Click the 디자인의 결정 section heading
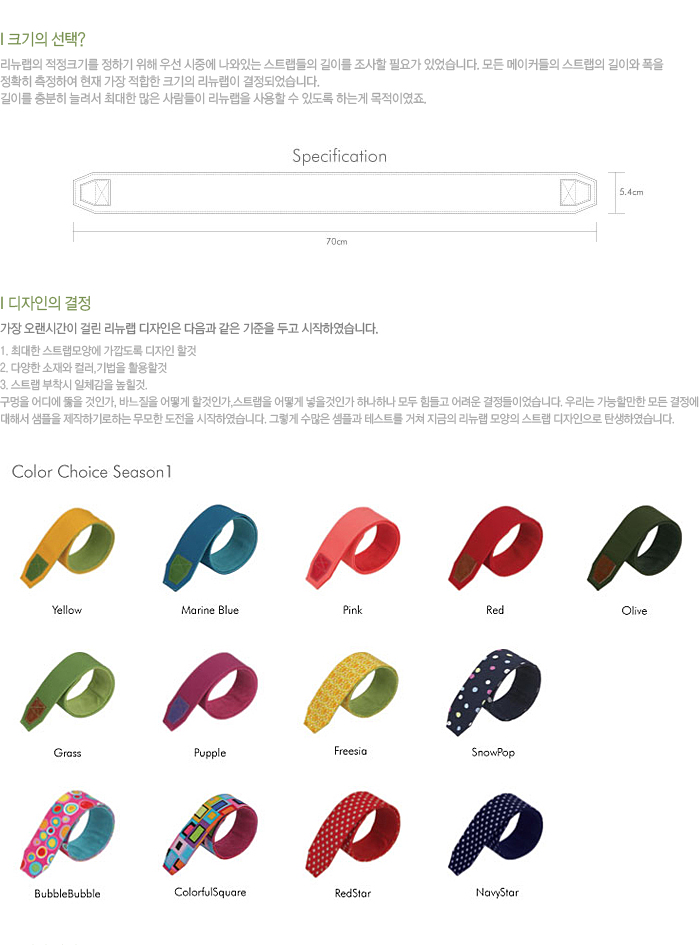 46,303
